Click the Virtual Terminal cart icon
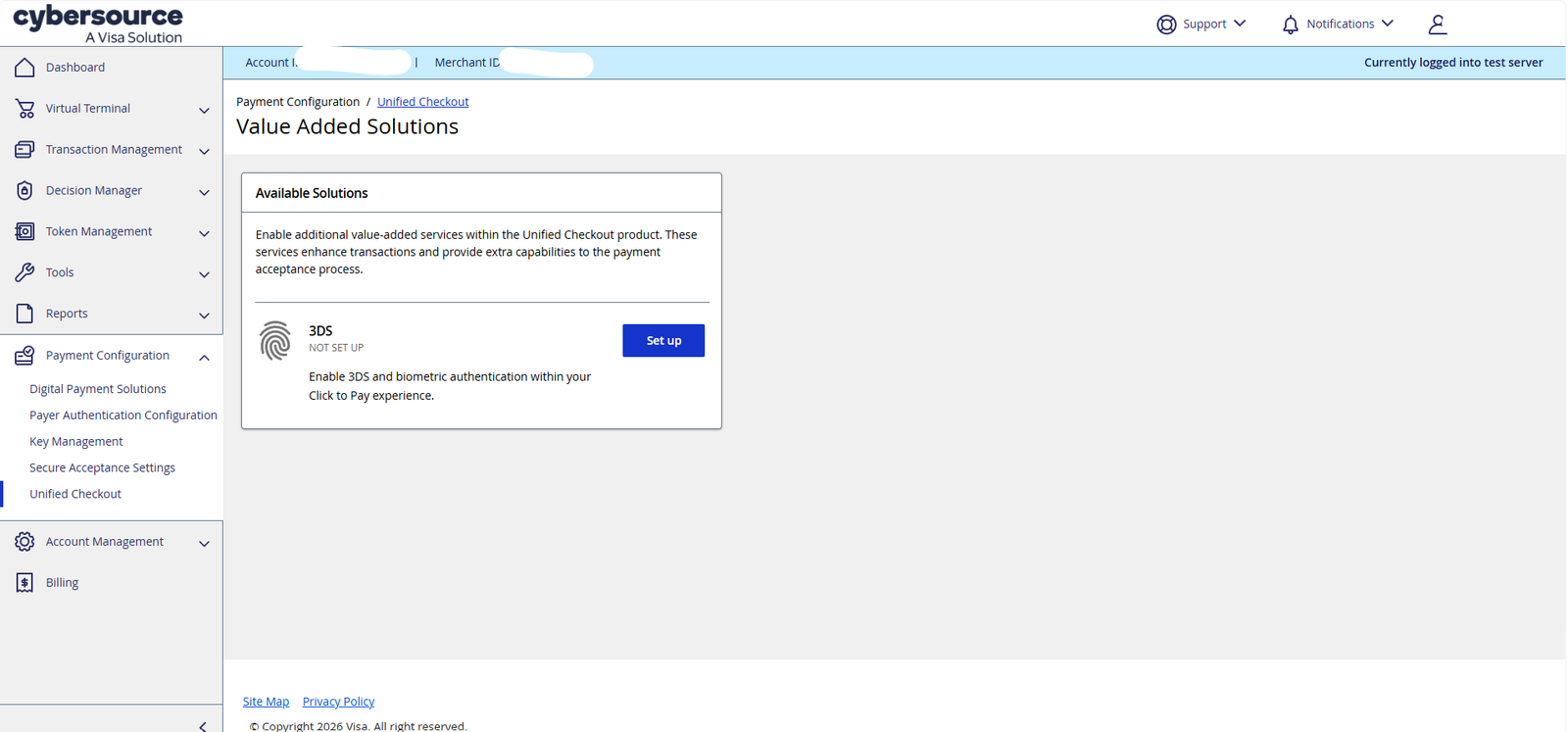The image size is (1568, 732). (x=24, y=109)
